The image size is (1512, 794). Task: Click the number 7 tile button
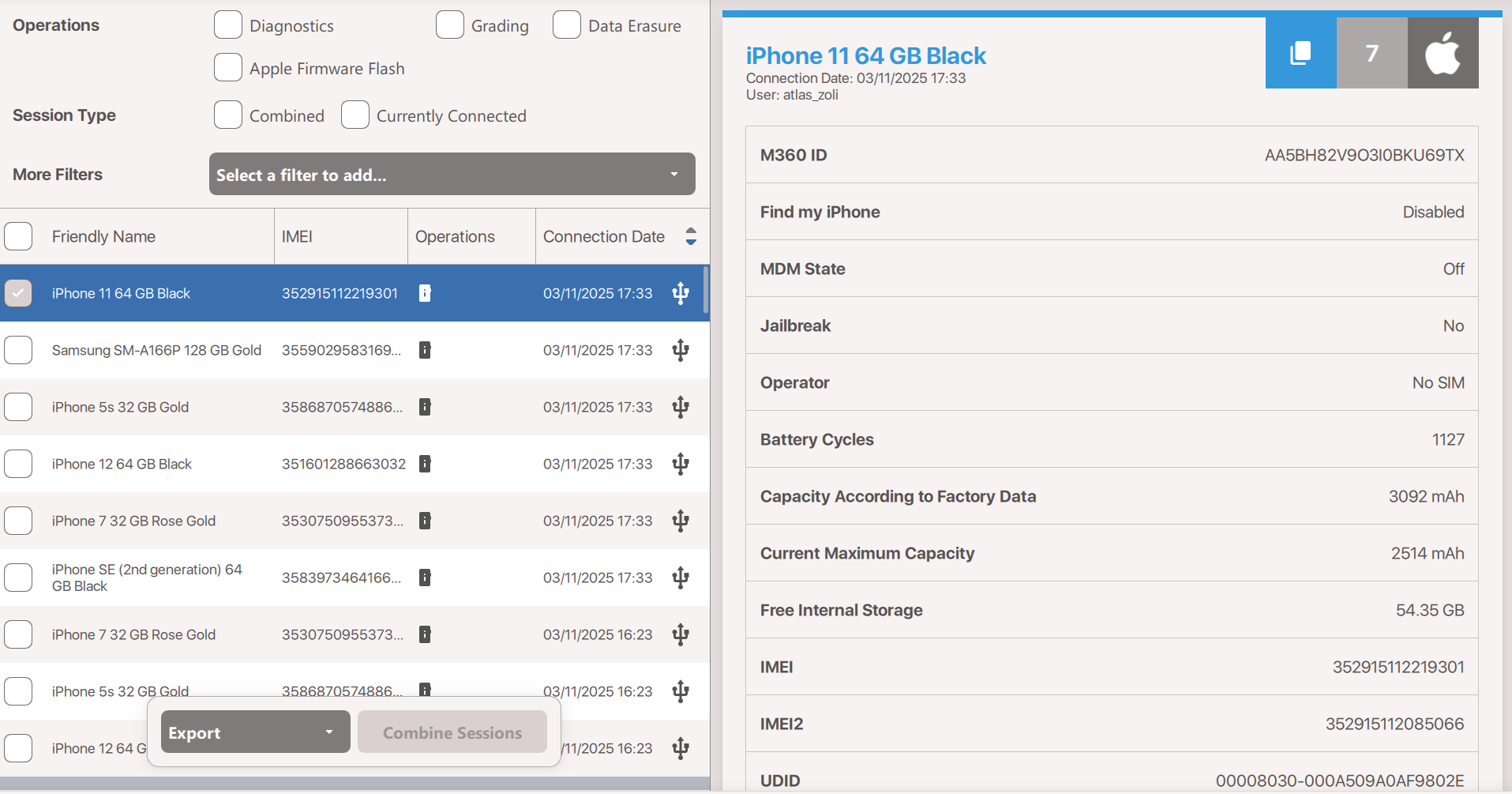(x=1371, y=53)
